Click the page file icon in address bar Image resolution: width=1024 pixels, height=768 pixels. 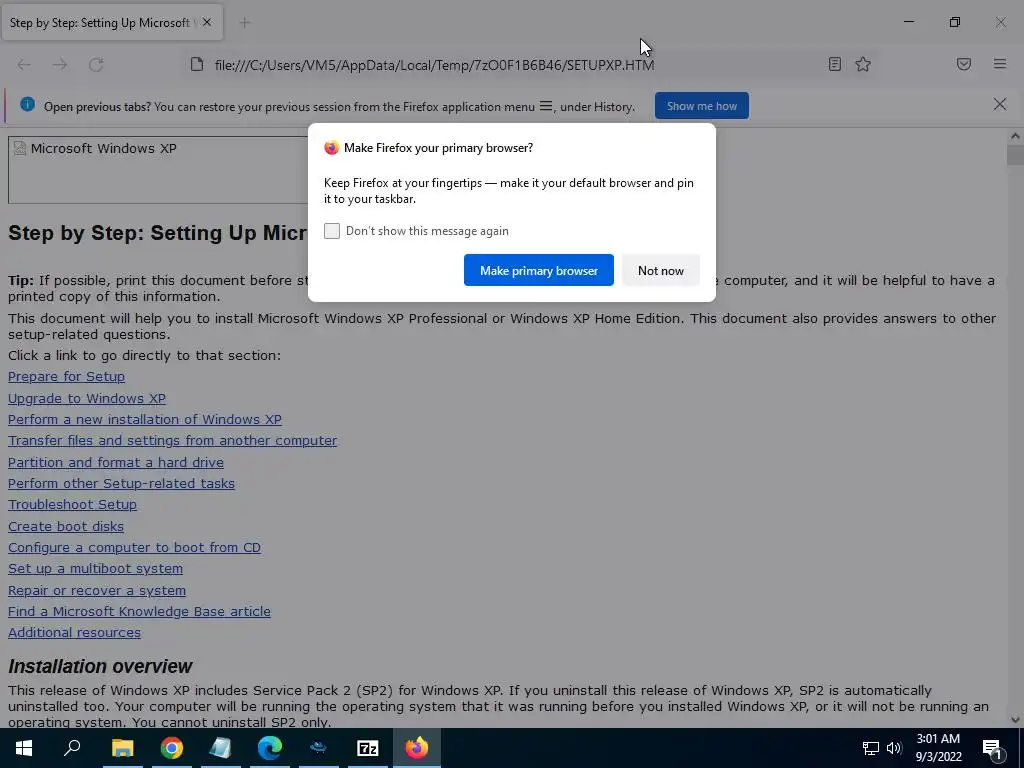pos(197,64)
